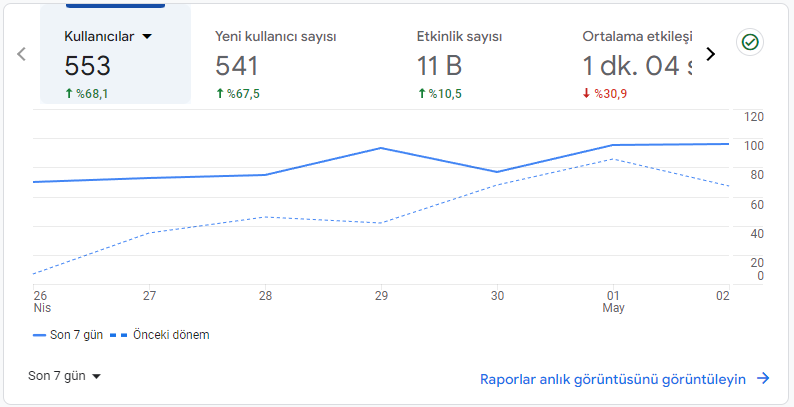The width and height of the screenshot is (794, 407).
Task: Open the Son 7 gün date range dropdown
Action: 64,376
